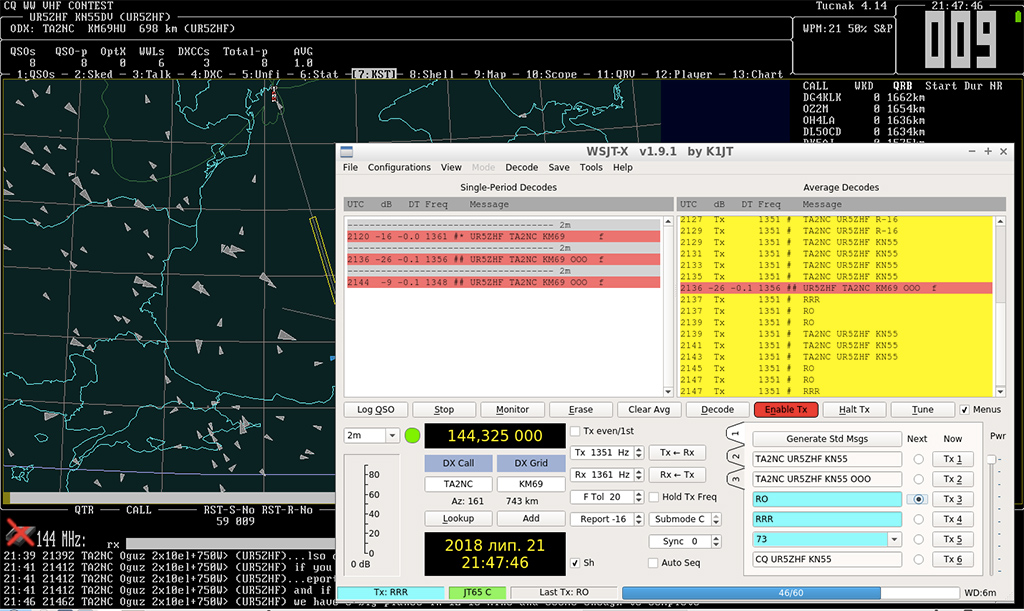This screenshot has height=611, width=1024.
Task: Click the Add button
Action: coord(531,518)
